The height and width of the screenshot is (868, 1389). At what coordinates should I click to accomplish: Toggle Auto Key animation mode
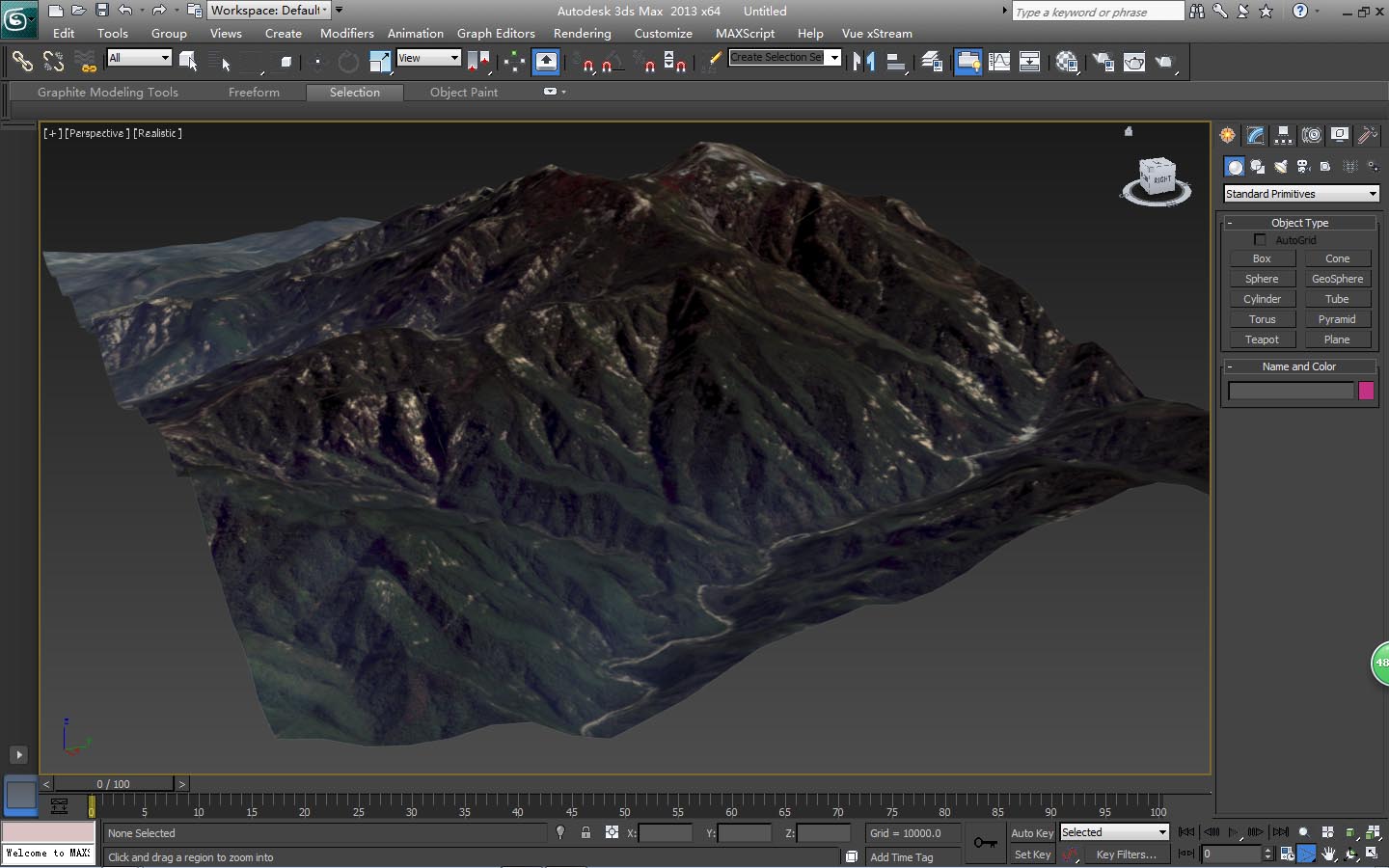1031,833
